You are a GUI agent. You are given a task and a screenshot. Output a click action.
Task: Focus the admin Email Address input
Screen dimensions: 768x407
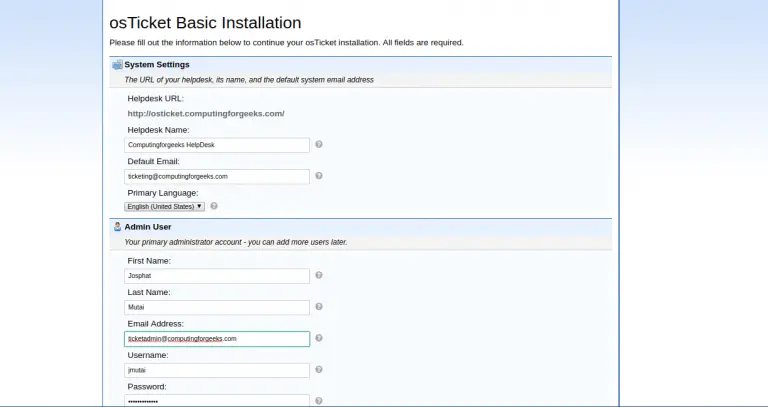[216, 339]
